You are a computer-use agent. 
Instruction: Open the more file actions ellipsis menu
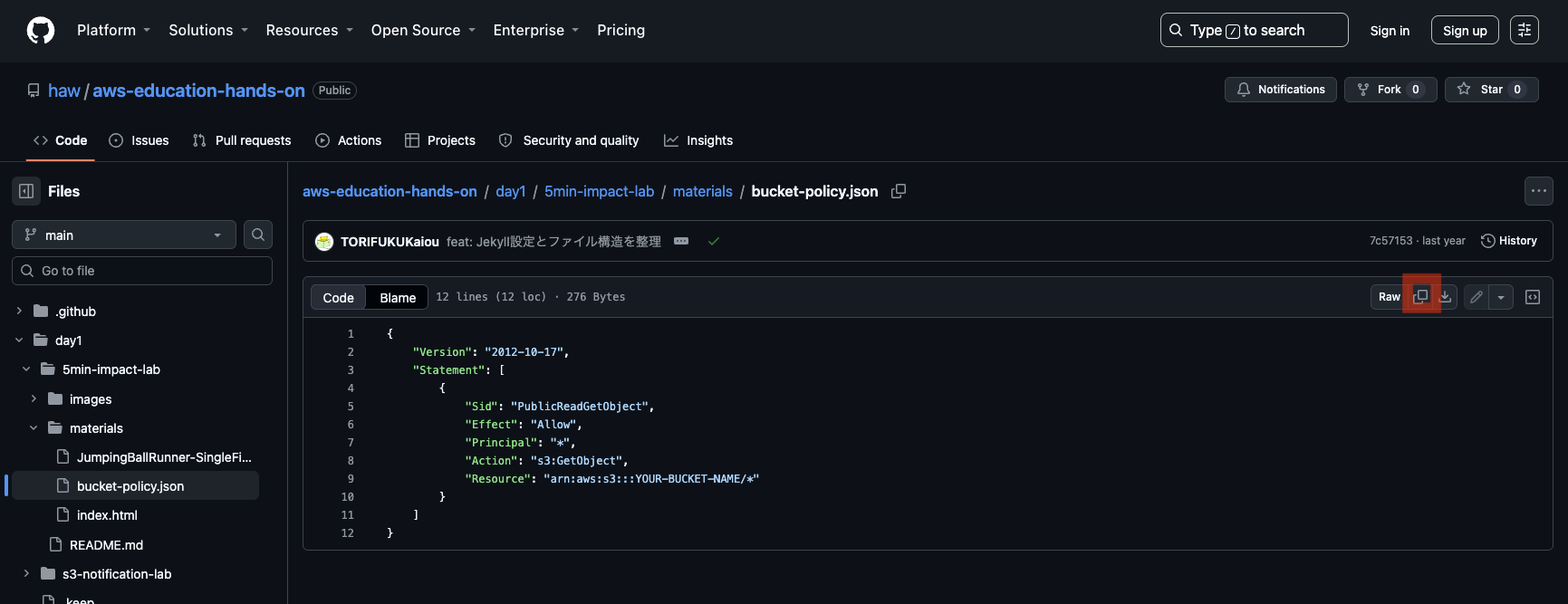click(1539, 191)
